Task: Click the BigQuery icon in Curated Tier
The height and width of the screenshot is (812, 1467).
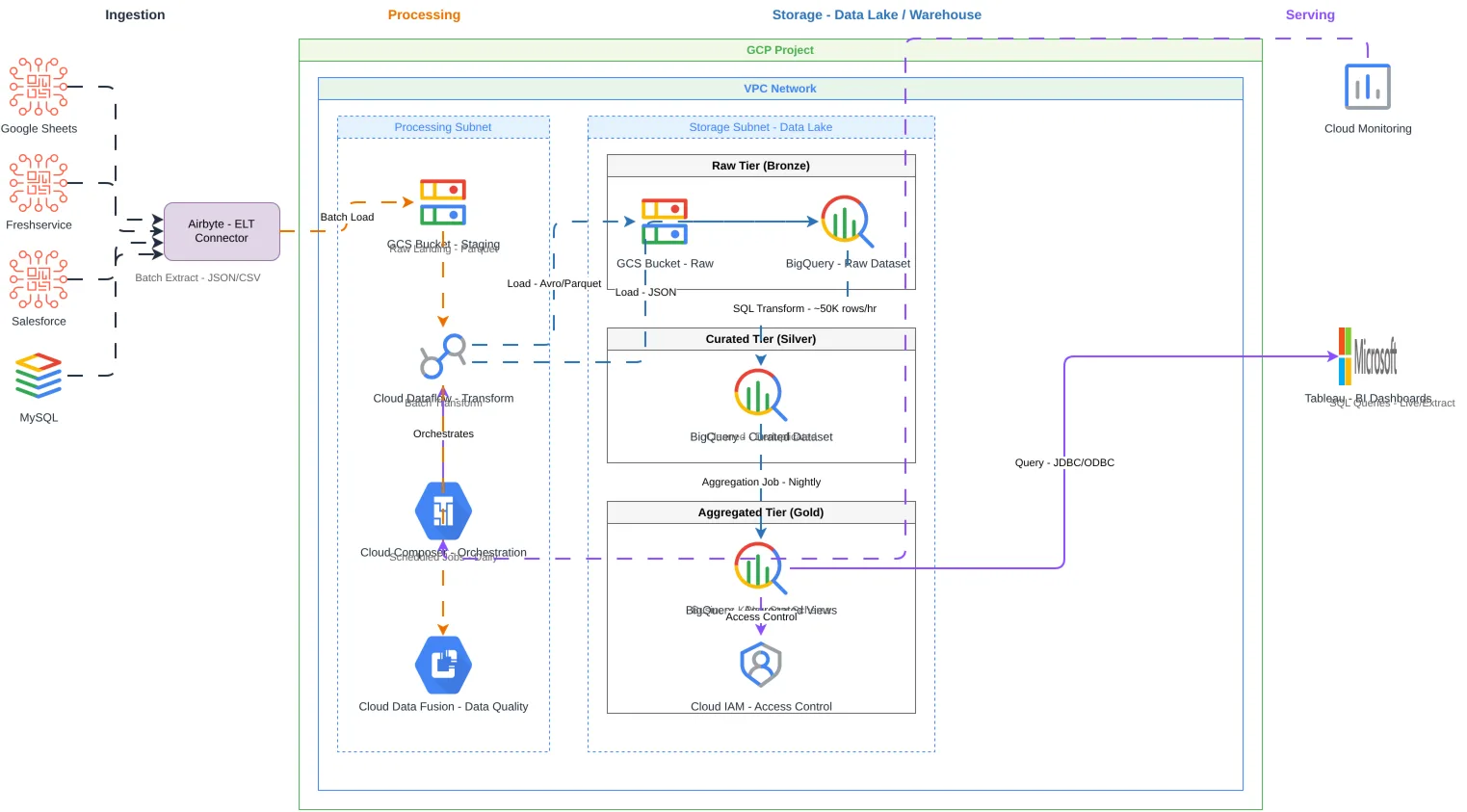Action: [x=761, y=395]
